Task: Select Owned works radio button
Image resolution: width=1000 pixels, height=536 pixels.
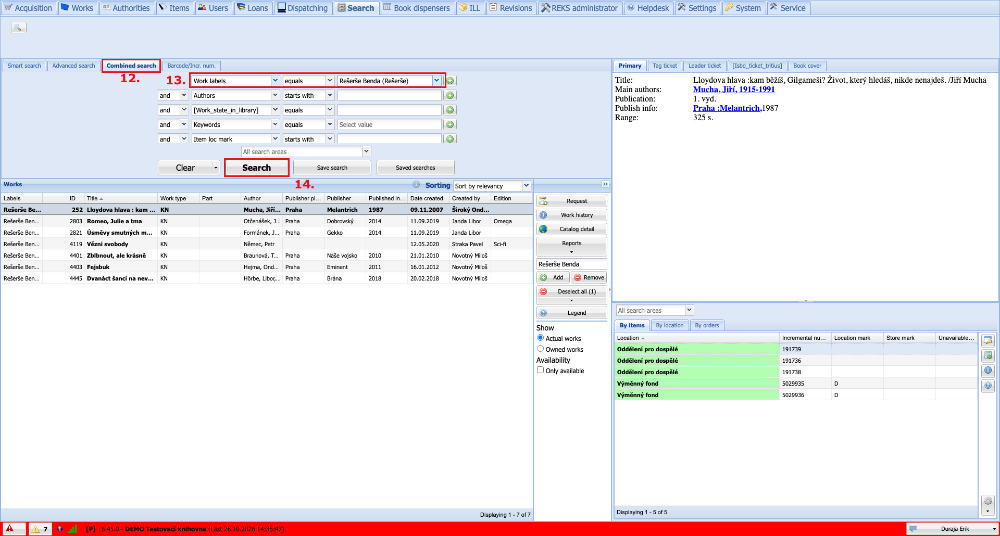Action: [x=541, y=349]
